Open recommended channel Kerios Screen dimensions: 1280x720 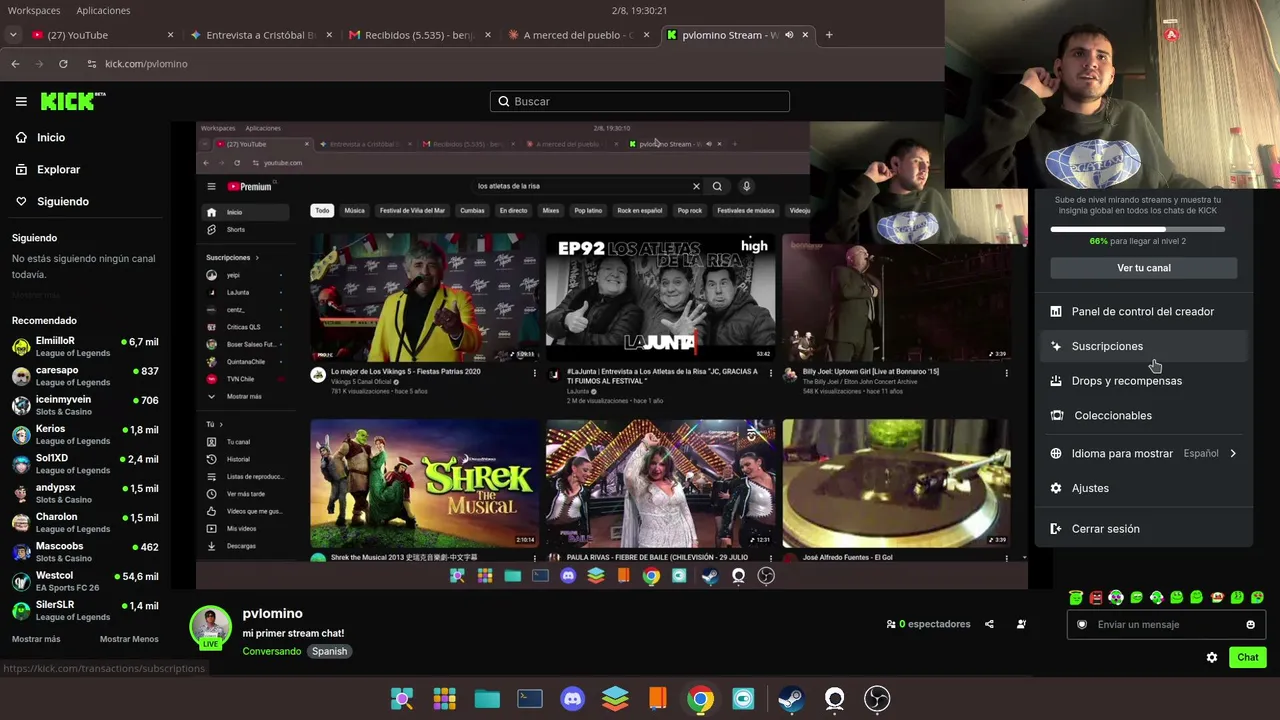(x=85, y=434)
